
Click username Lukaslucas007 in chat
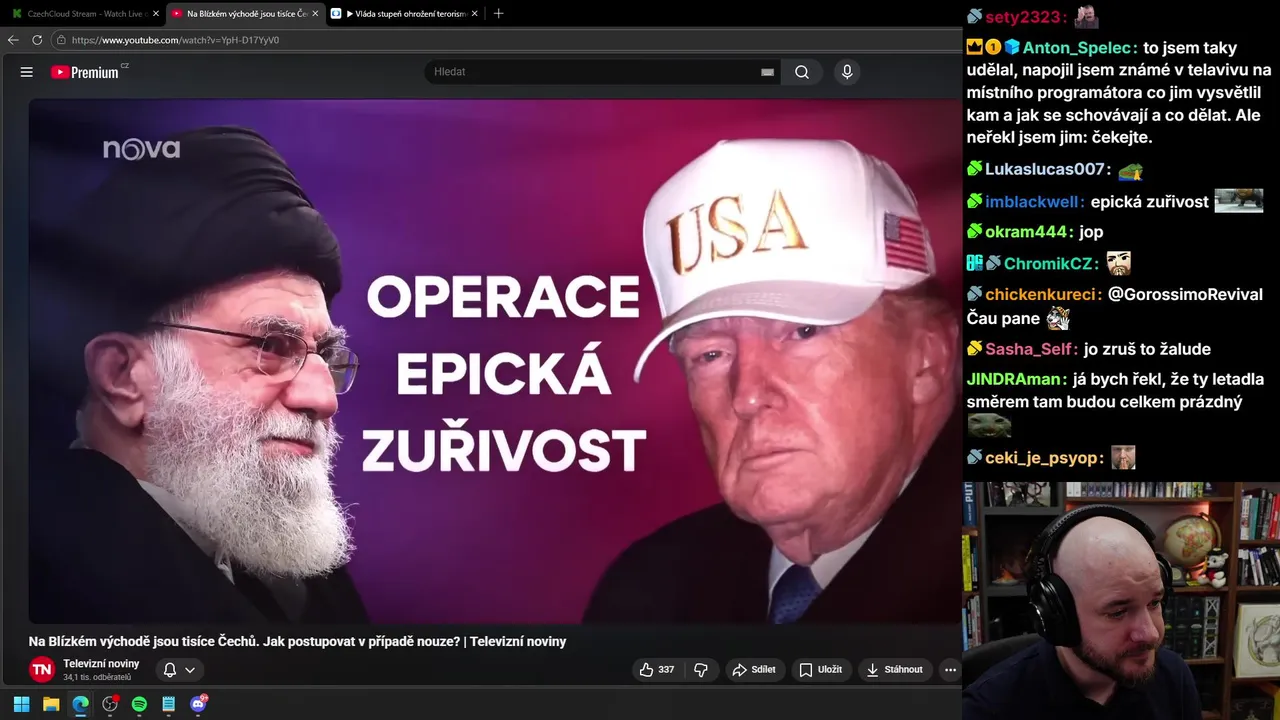pyautogui.click(x=1044, y=170)
